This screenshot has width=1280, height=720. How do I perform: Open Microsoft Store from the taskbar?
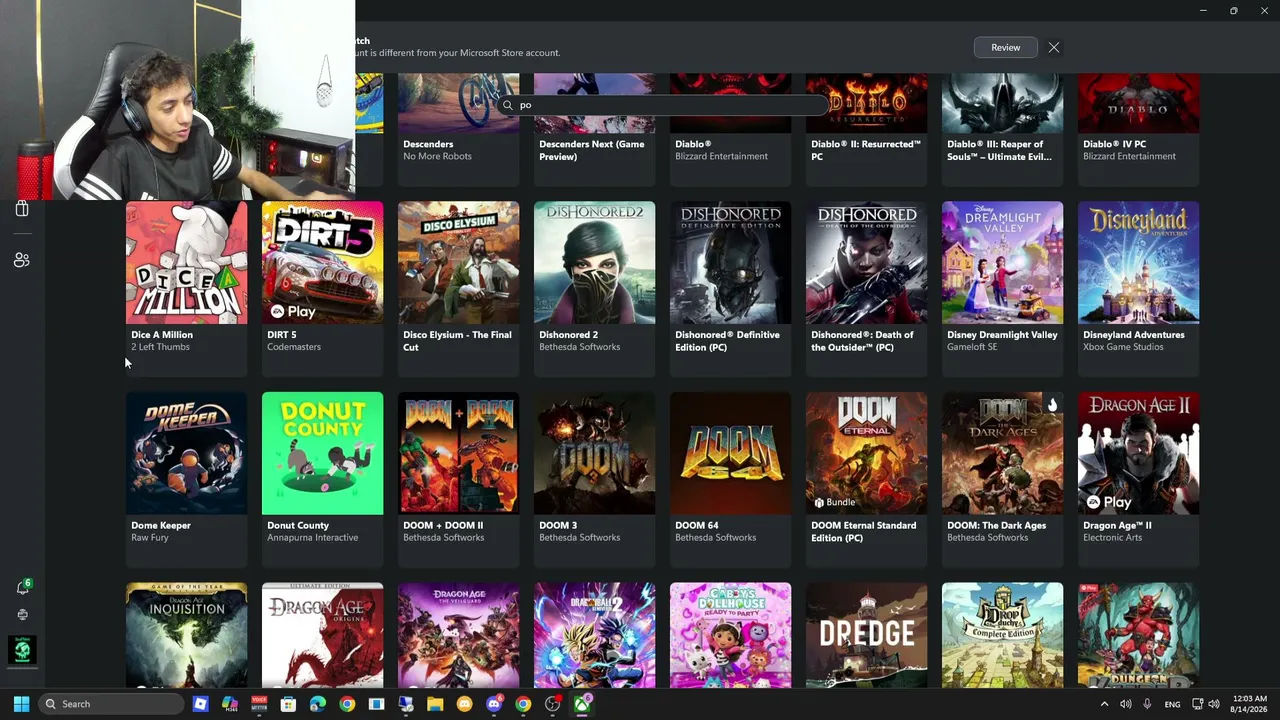(x=288, y=704)
